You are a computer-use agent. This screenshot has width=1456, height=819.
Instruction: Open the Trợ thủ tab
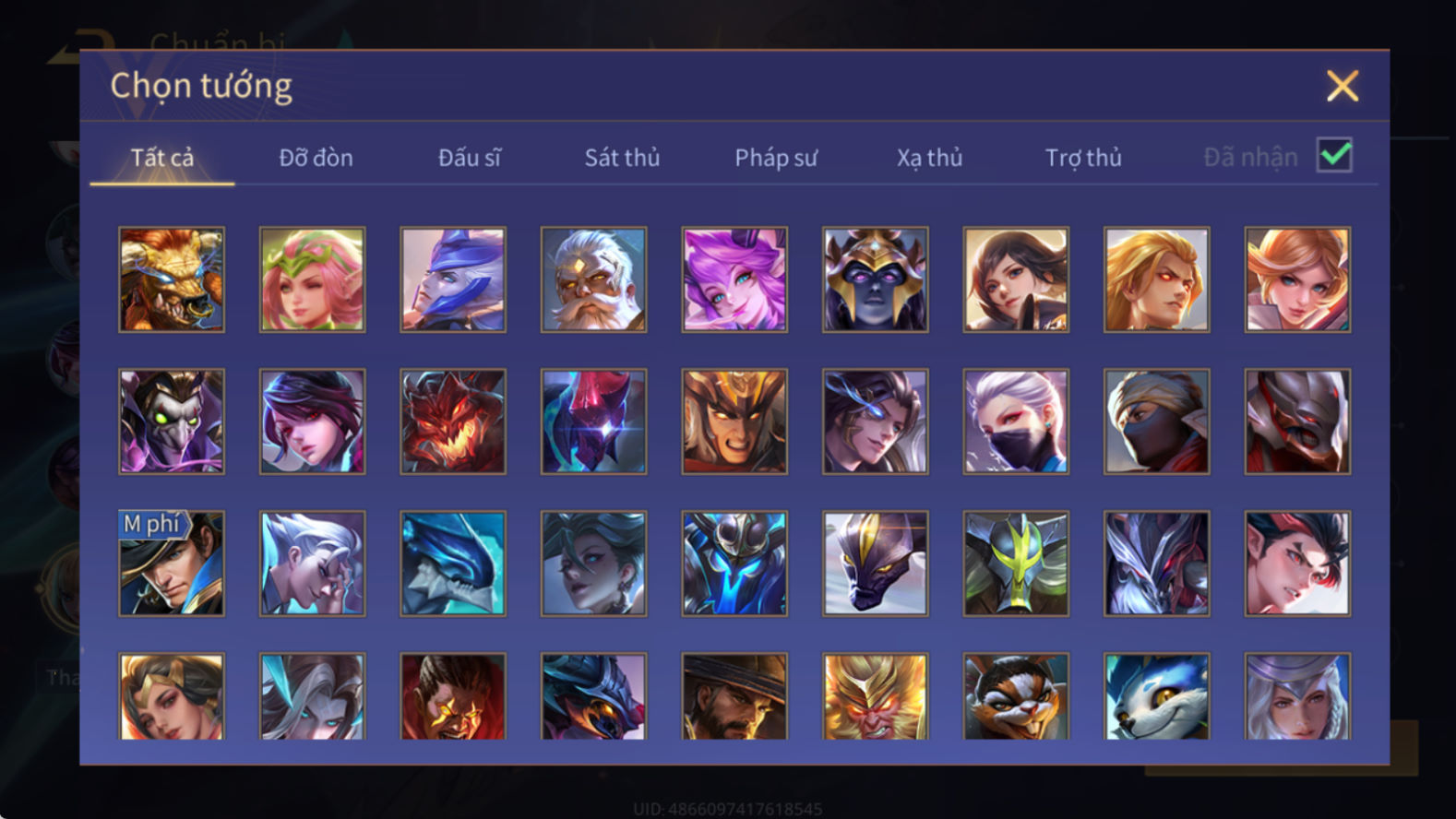click(x=1083, y=158)
